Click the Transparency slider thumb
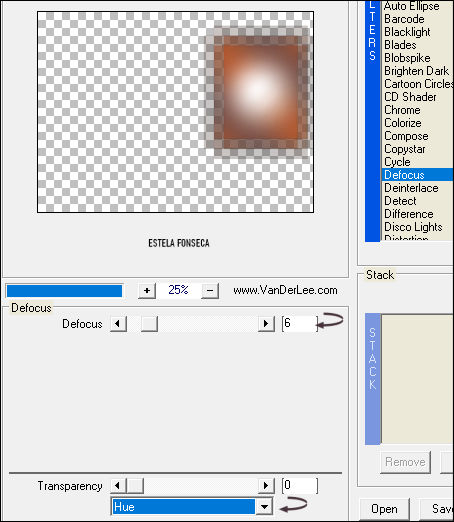 (135, 485)
